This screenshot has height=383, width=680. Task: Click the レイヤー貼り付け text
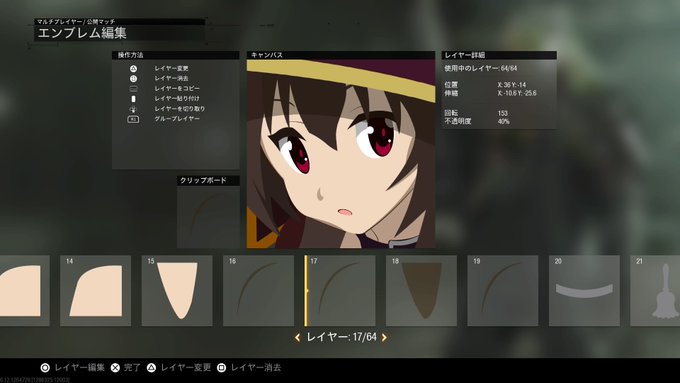tap(177, 99)
